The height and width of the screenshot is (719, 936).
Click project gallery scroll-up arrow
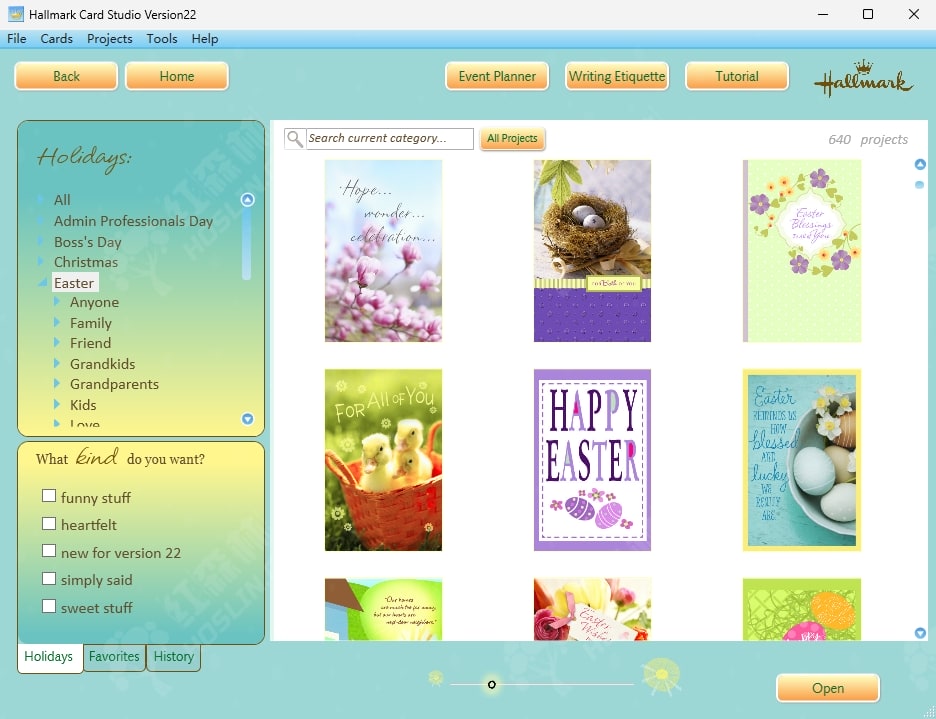coord(920,164)
